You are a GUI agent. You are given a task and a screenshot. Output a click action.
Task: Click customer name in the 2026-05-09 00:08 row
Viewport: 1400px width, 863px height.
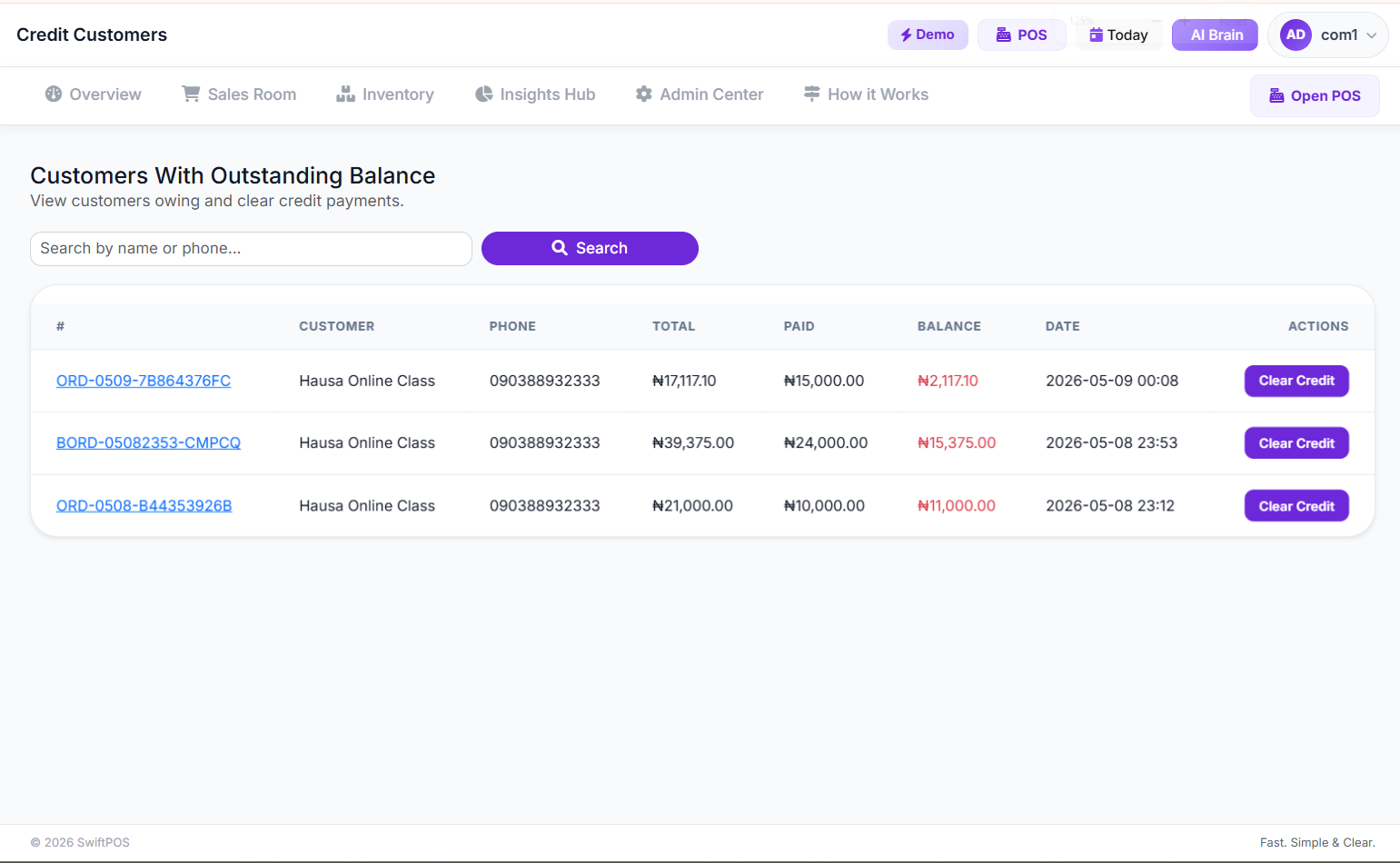tap(367, 381)
